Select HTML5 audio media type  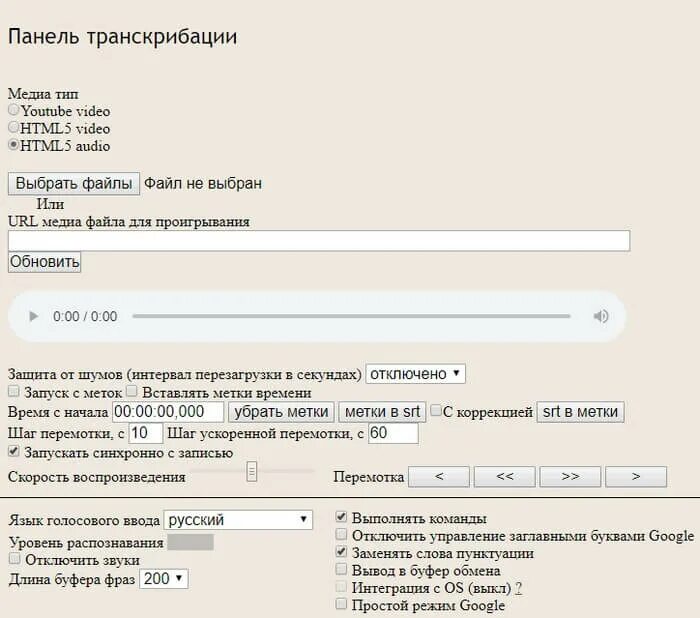pos(14,145)
